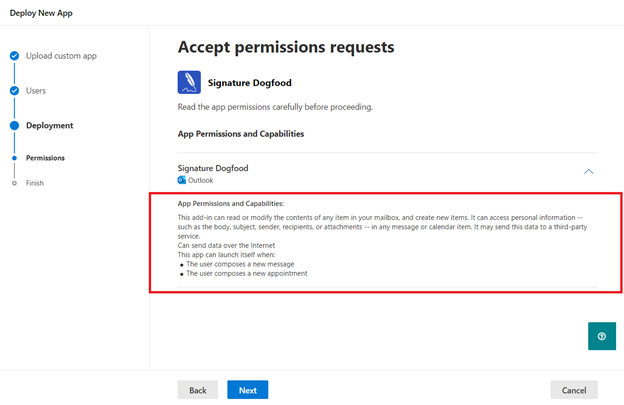This screenshot has width=624, height=405.
Task: Click the Users step checkmark icon
Action: (x=14, y=91)
